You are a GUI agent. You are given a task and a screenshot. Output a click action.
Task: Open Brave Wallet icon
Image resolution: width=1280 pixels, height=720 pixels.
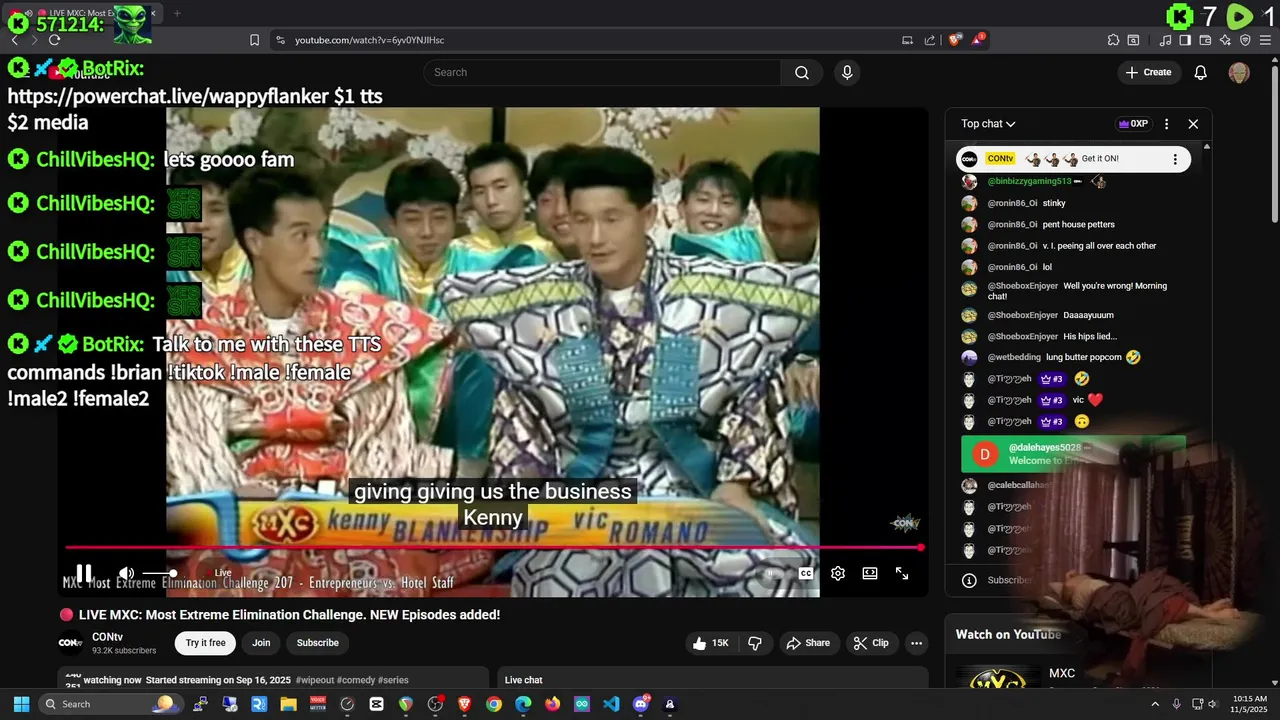point(1206,40)
